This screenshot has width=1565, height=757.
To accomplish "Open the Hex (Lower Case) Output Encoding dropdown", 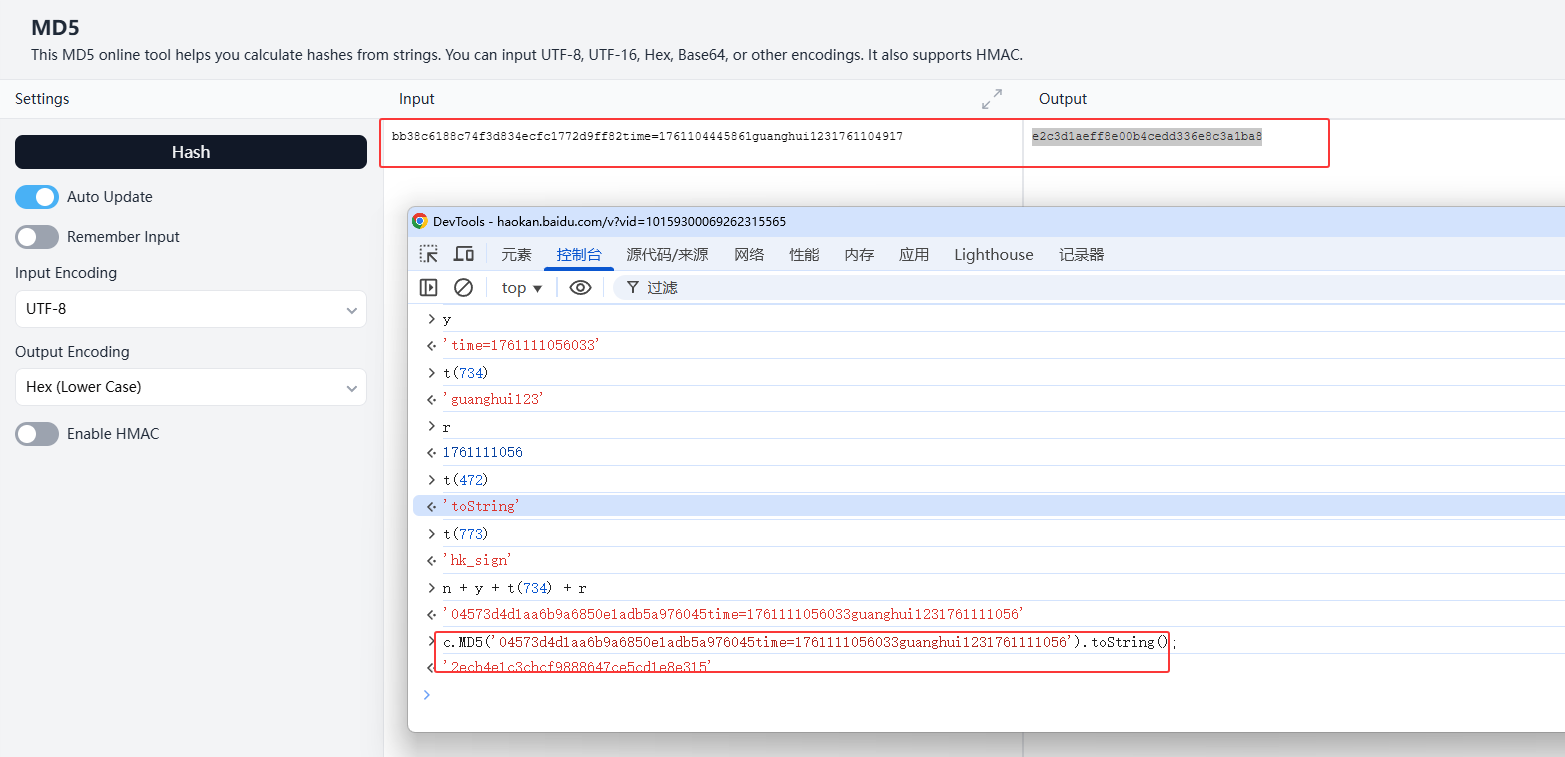I will pyautogui.click(x=190, y=387).
